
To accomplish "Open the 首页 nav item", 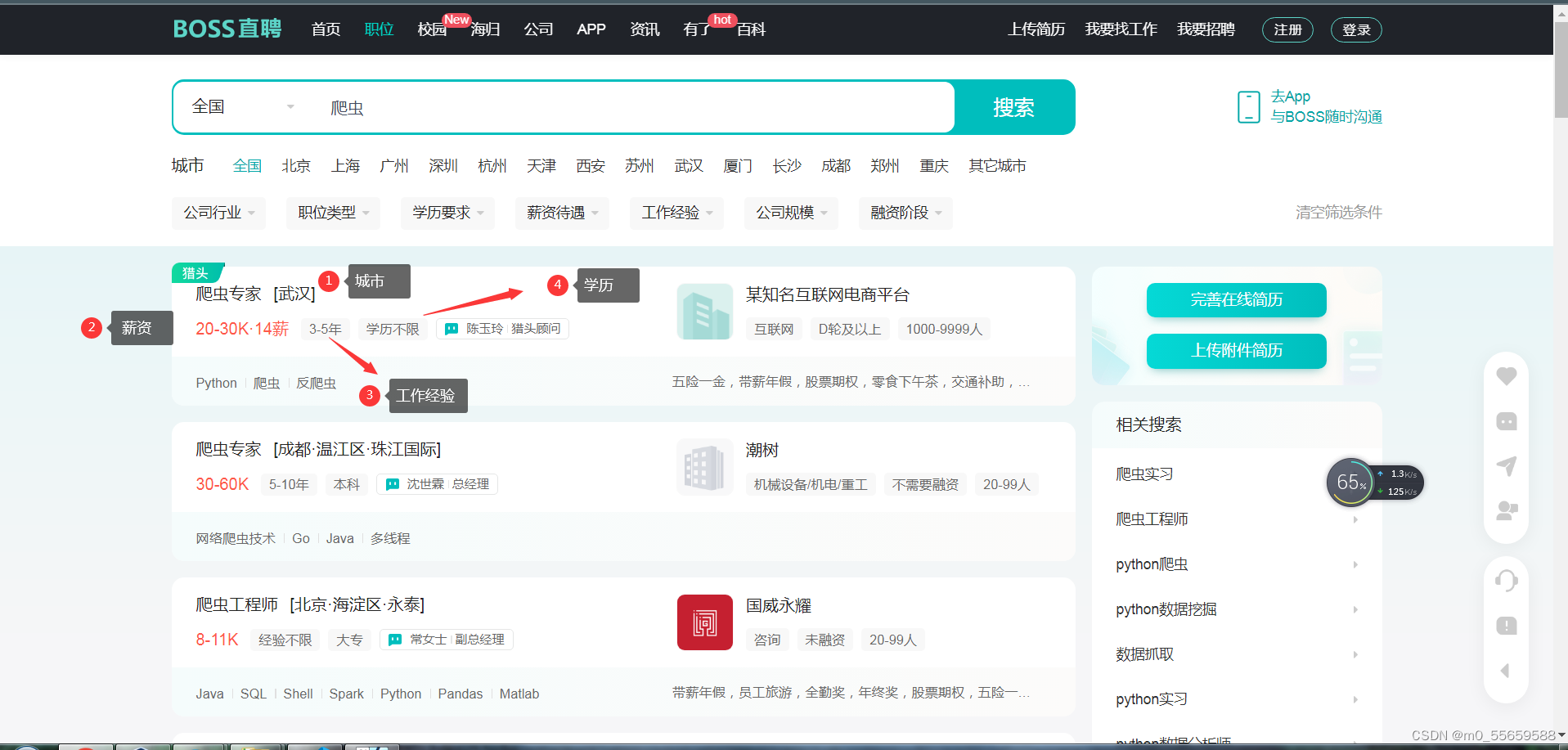I will tap(326, 29).
